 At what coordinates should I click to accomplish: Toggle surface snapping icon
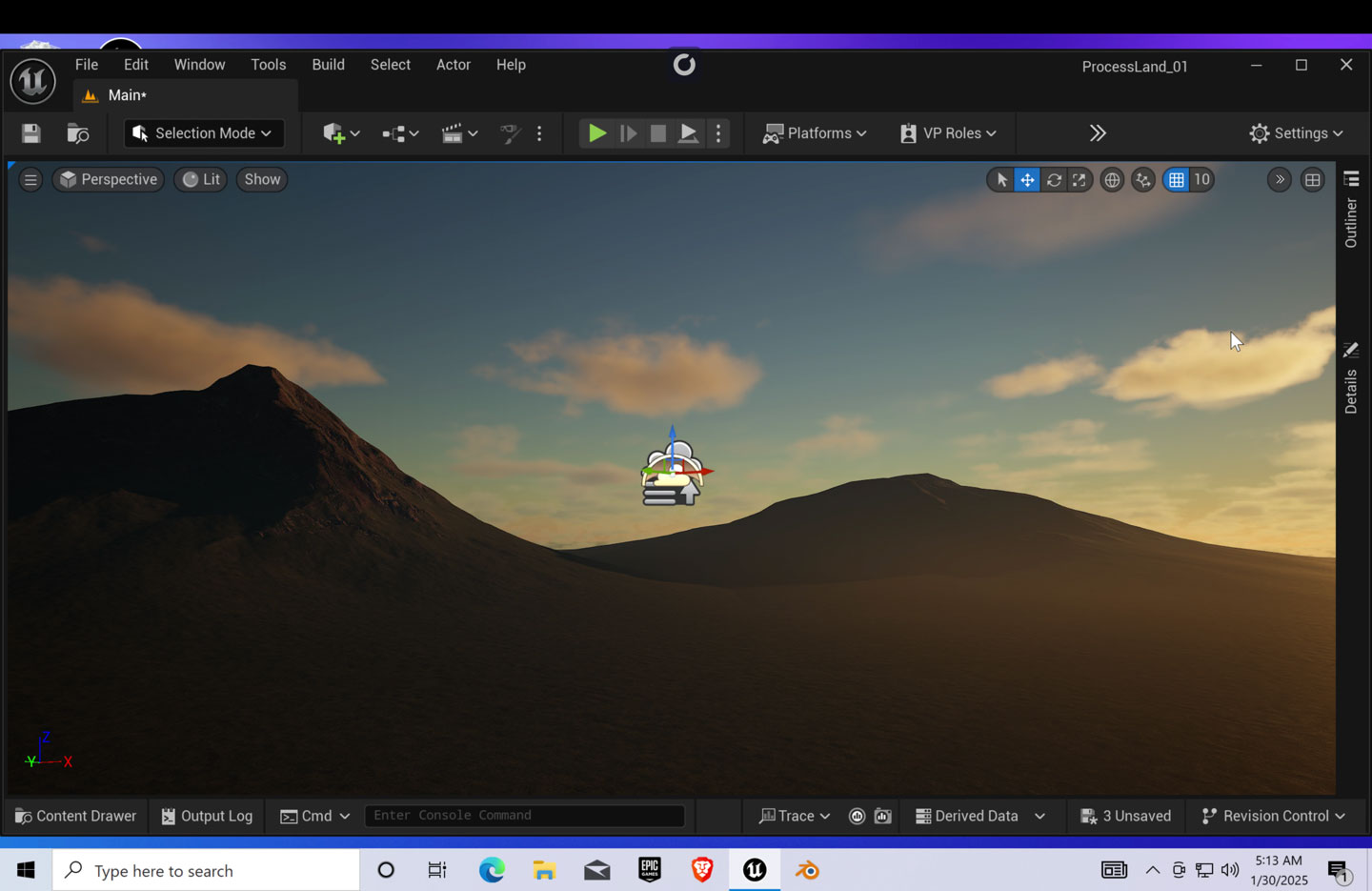pyautogui.click(x=1143, y=180)
